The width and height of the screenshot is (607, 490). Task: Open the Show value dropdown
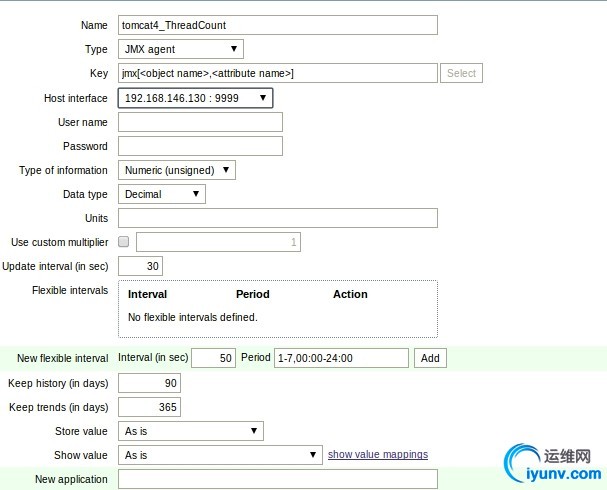pos(220,455)
